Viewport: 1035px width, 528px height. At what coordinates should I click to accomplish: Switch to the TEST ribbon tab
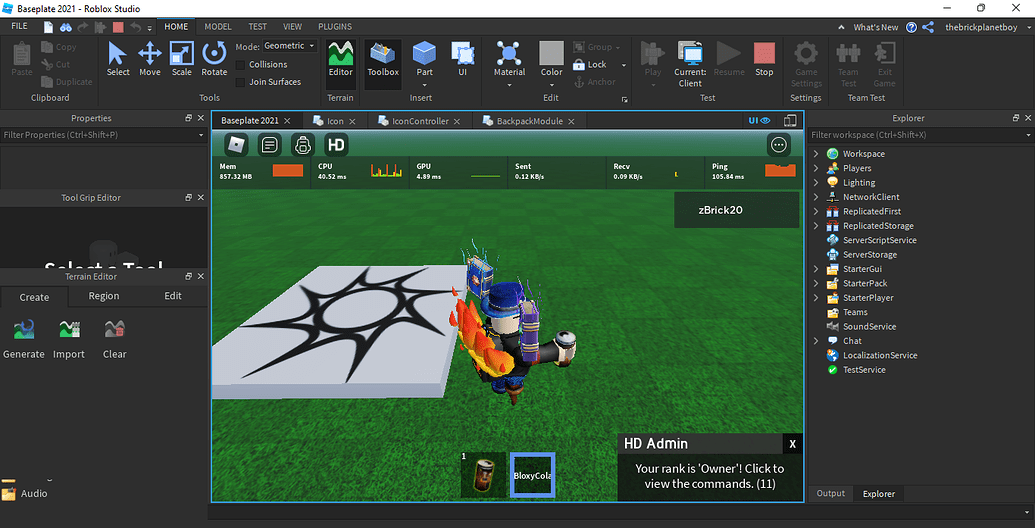[x=257, y=27]
